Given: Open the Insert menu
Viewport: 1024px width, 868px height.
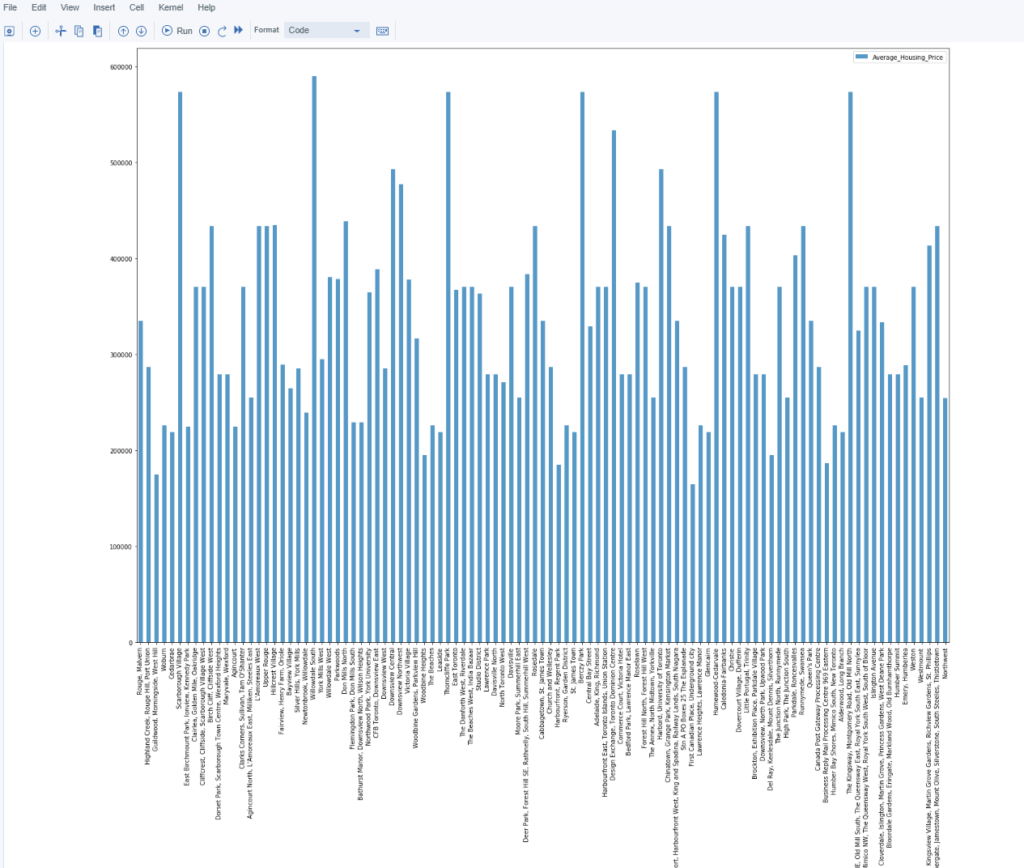Looking at the screenshot, I should [104, 7].
